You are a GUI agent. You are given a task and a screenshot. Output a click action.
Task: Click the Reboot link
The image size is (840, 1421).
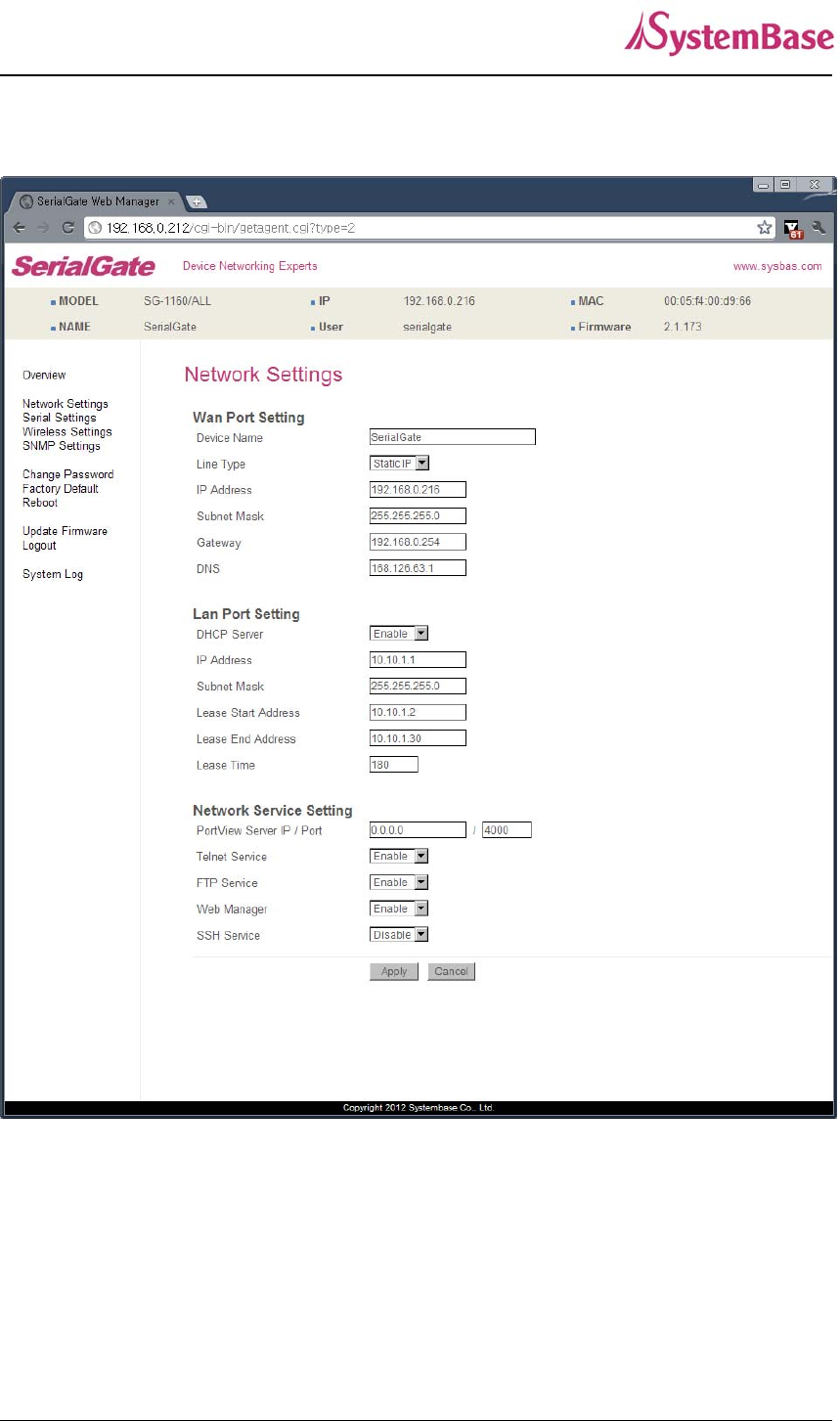tap(40, 503)
